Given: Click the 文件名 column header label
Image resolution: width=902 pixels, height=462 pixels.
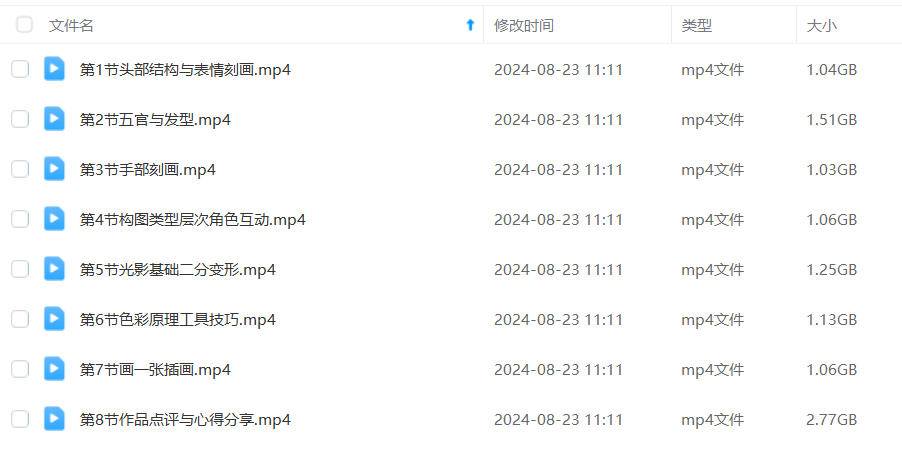Looking at the screenshot, I should tap(71, 25).
